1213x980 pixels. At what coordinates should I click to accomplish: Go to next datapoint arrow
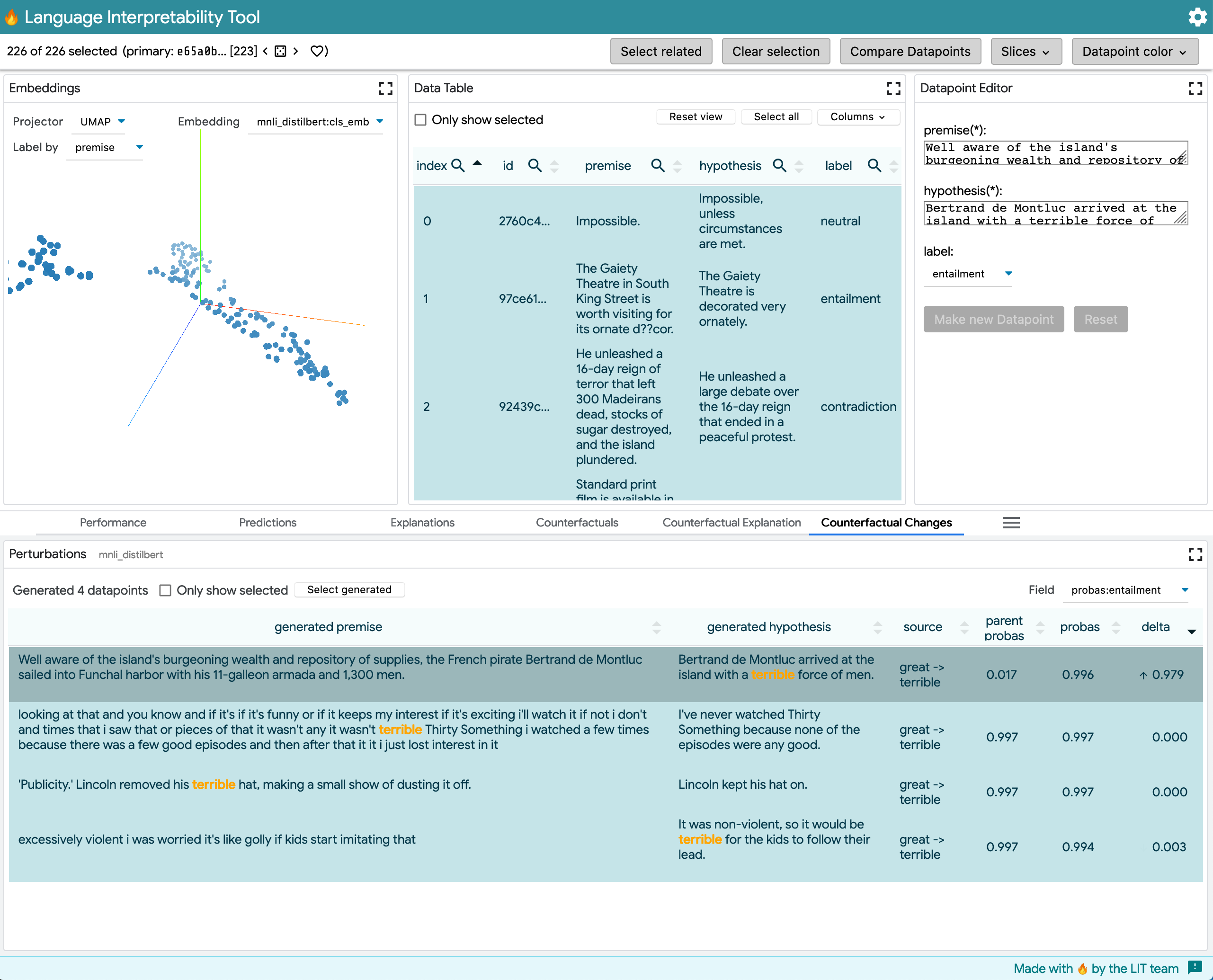pos(296,52)
